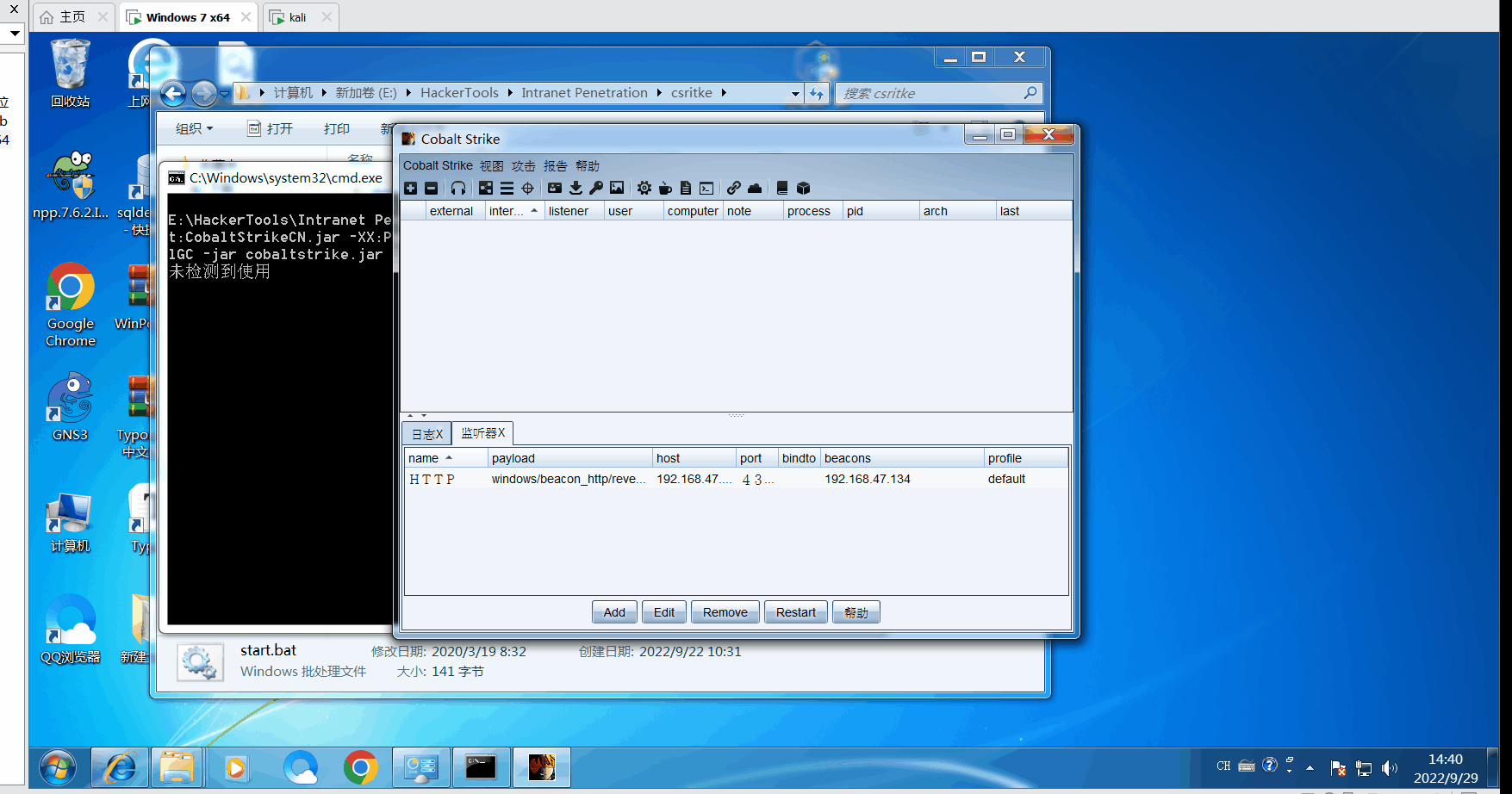The width and height of the screenshot is (1512, 794).
Task: Show hidden system tray icons
Action: coord(1310,767)
